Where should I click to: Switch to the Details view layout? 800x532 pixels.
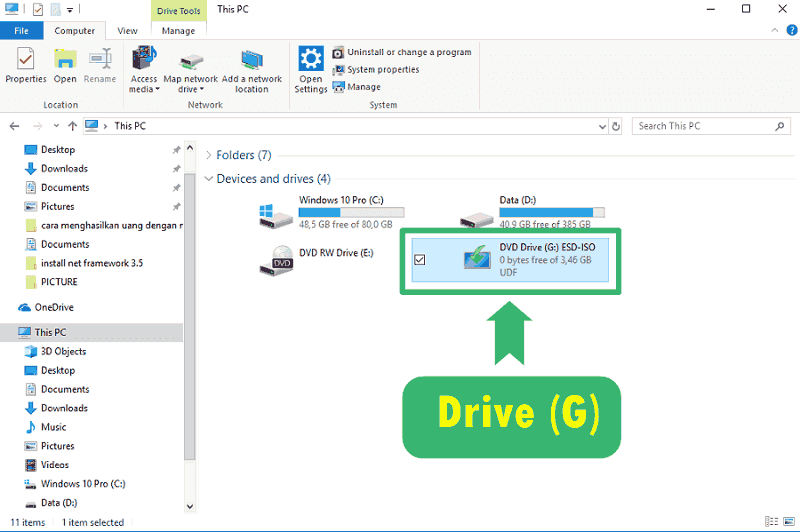point(771,522)
